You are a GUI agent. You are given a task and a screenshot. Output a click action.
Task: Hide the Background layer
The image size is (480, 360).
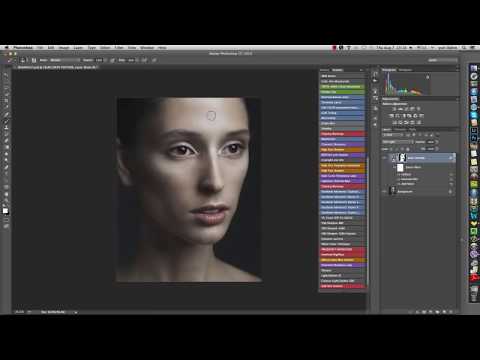[385, 191]
